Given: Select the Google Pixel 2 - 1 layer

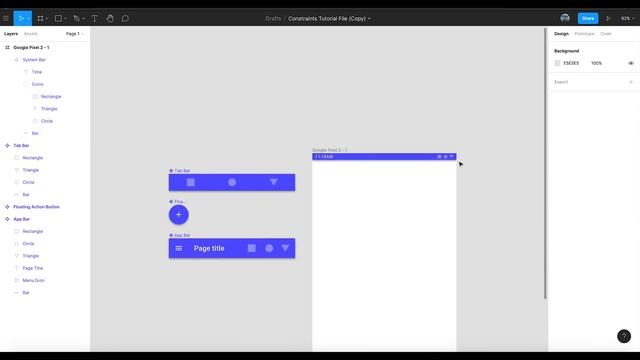Looking at the screenshot, I should pyautogui.click(x=31, y=48).
